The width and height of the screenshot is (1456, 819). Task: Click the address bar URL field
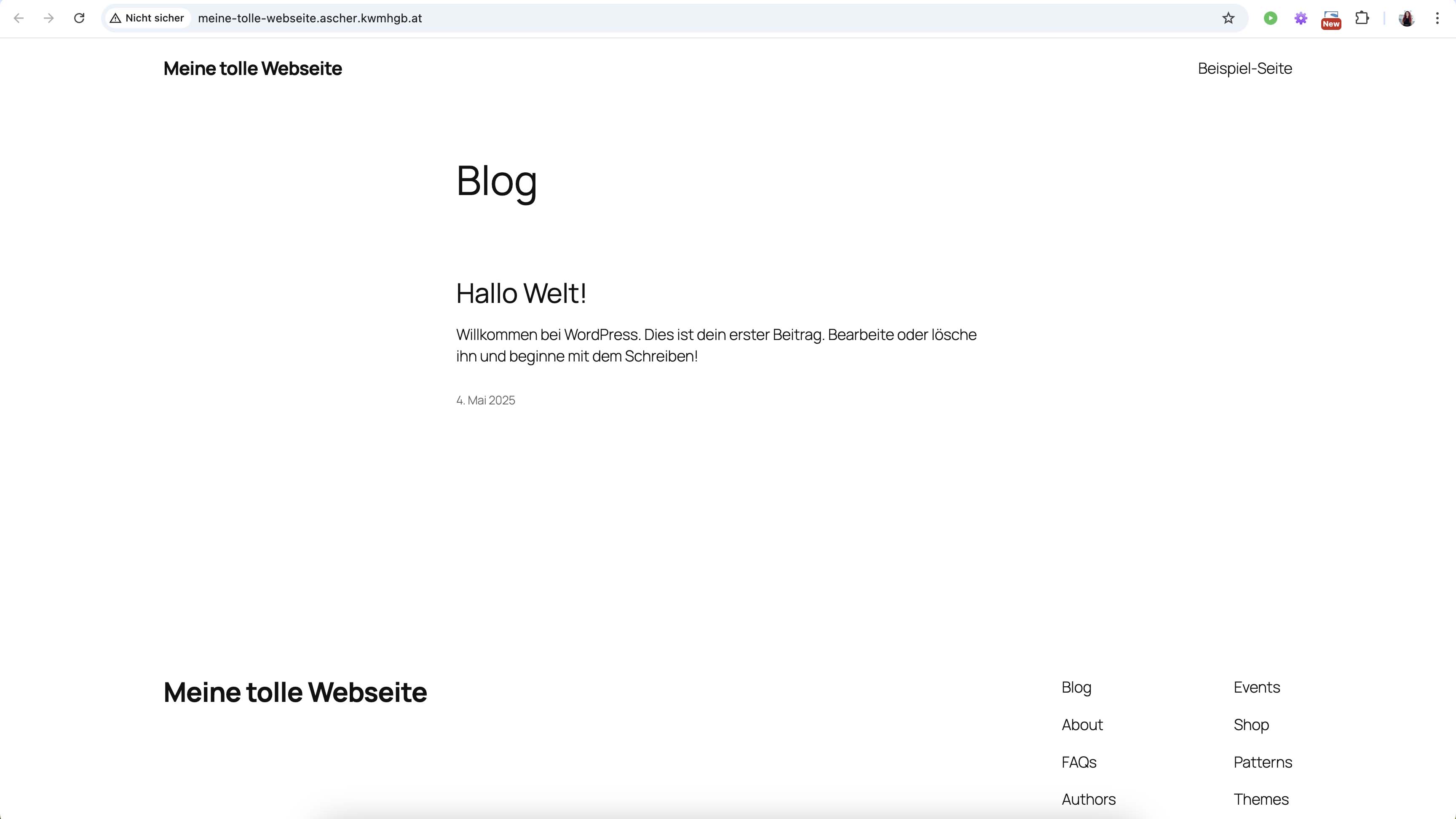[678, 18]
